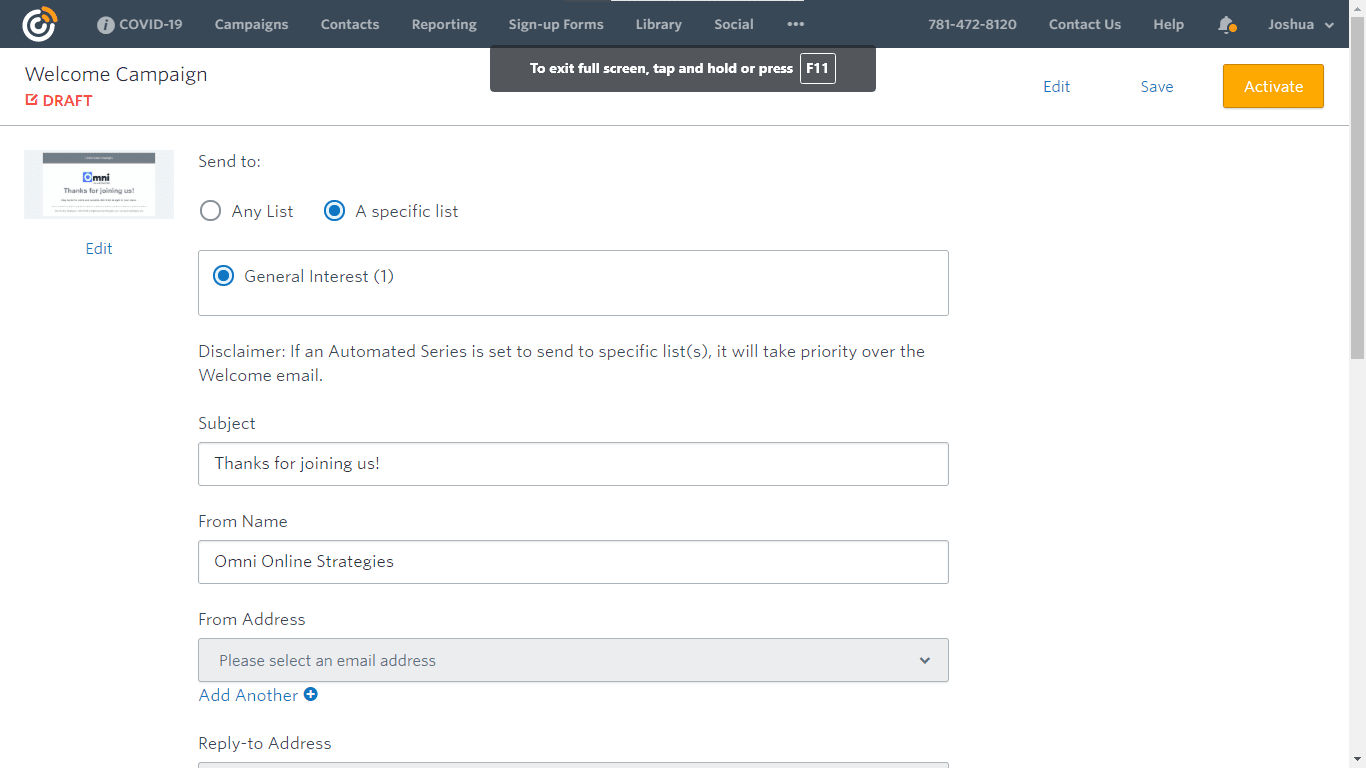The image size is (1366, 768).
Task: Open the Help section
Action: pos(1168,24)
